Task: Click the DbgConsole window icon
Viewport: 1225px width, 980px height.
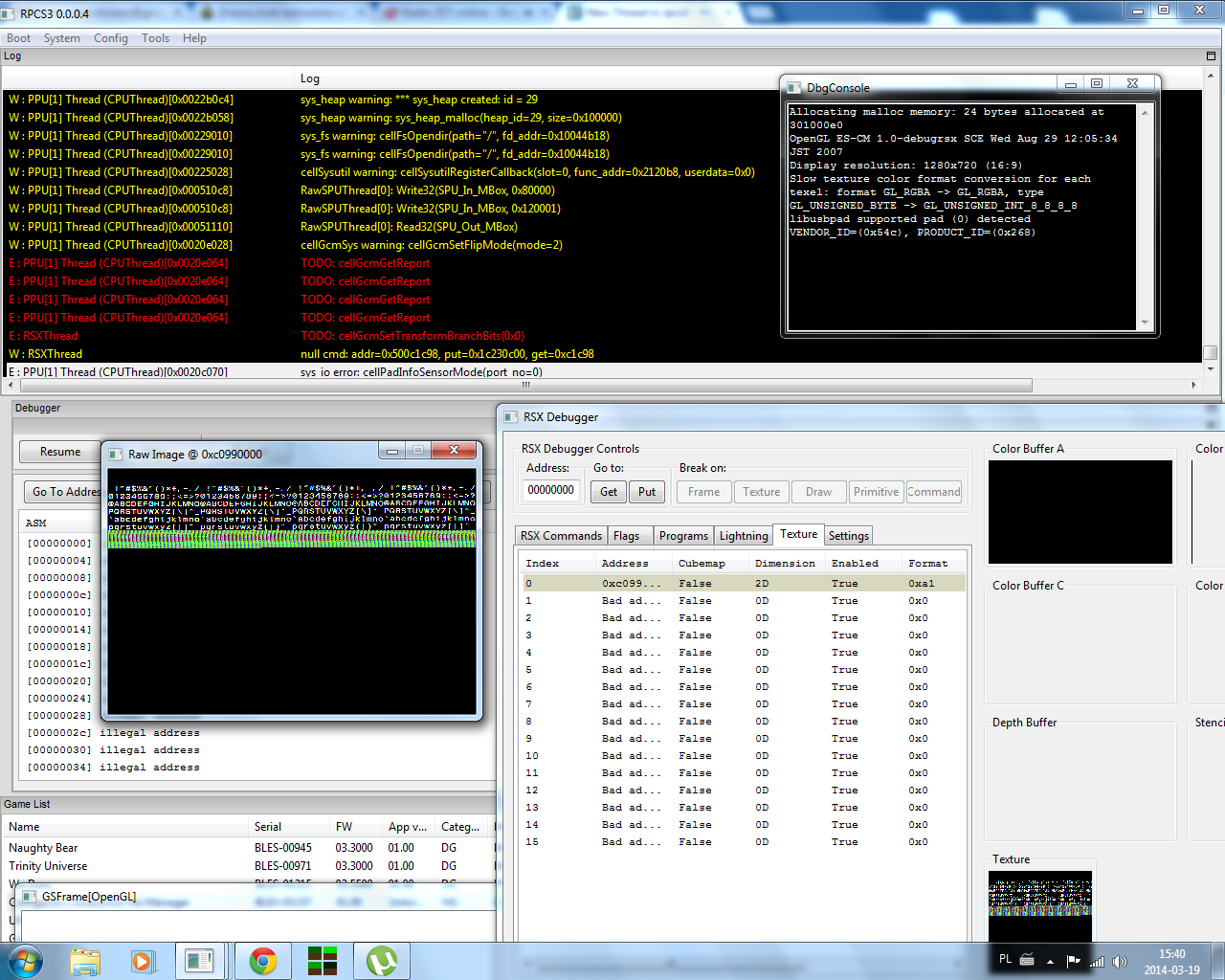Action: click(794, 88)
